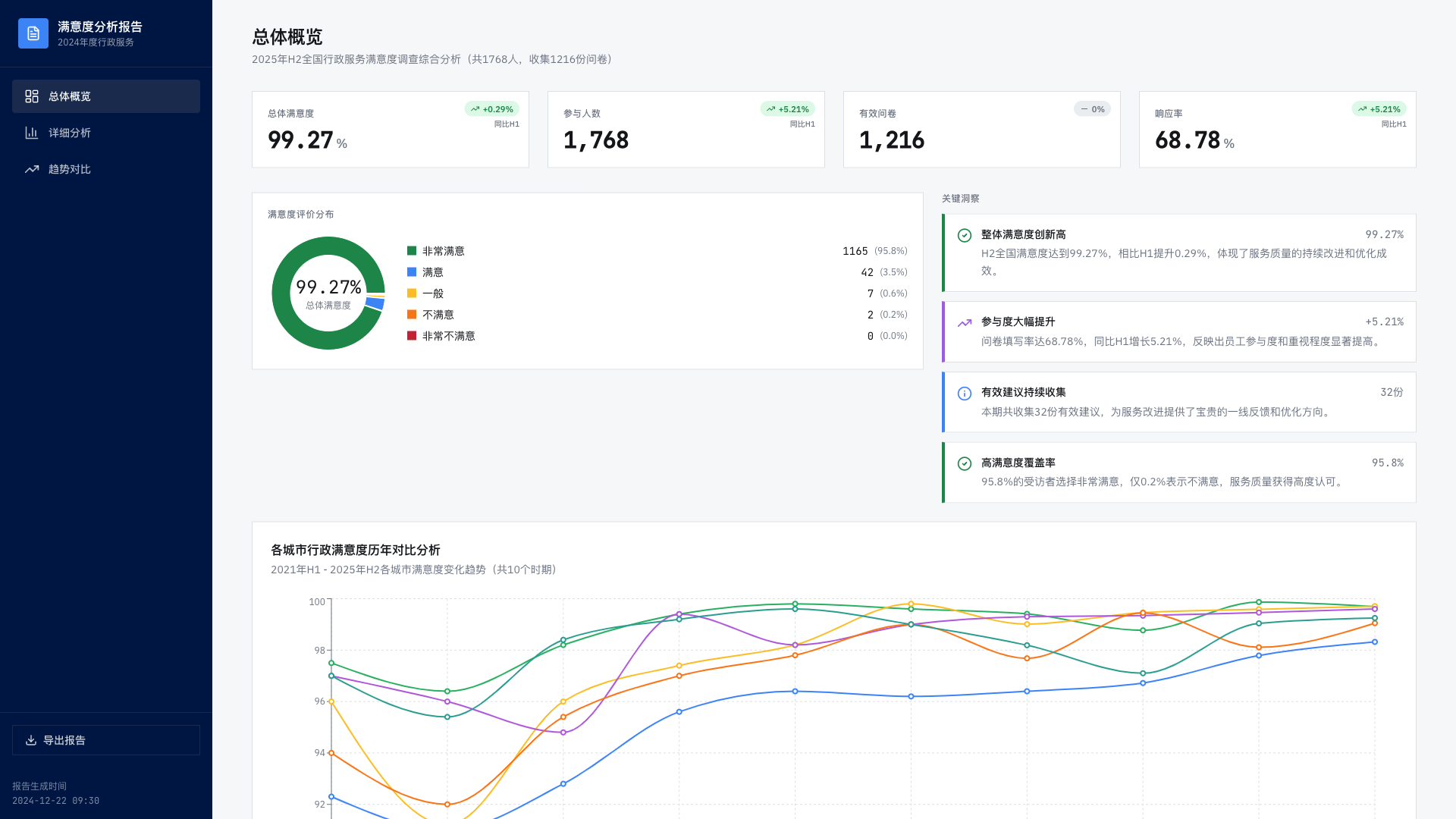This screenshot has width=1456, height=819.
Task: Click the +0.29% badge on 总体满意度
Action: pos(491,109)
